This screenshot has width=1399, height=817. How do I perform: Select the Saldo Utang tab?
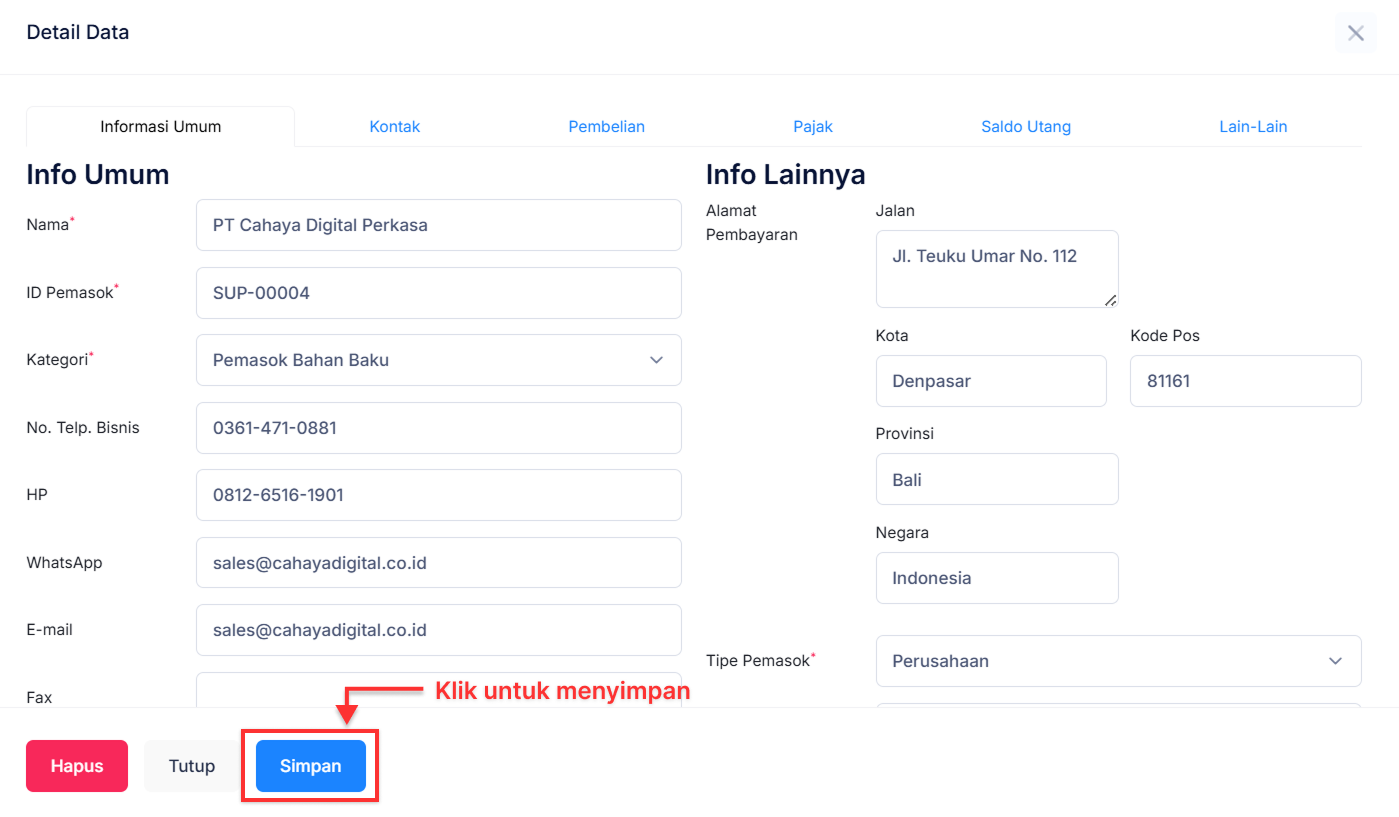pos(1025,127)
